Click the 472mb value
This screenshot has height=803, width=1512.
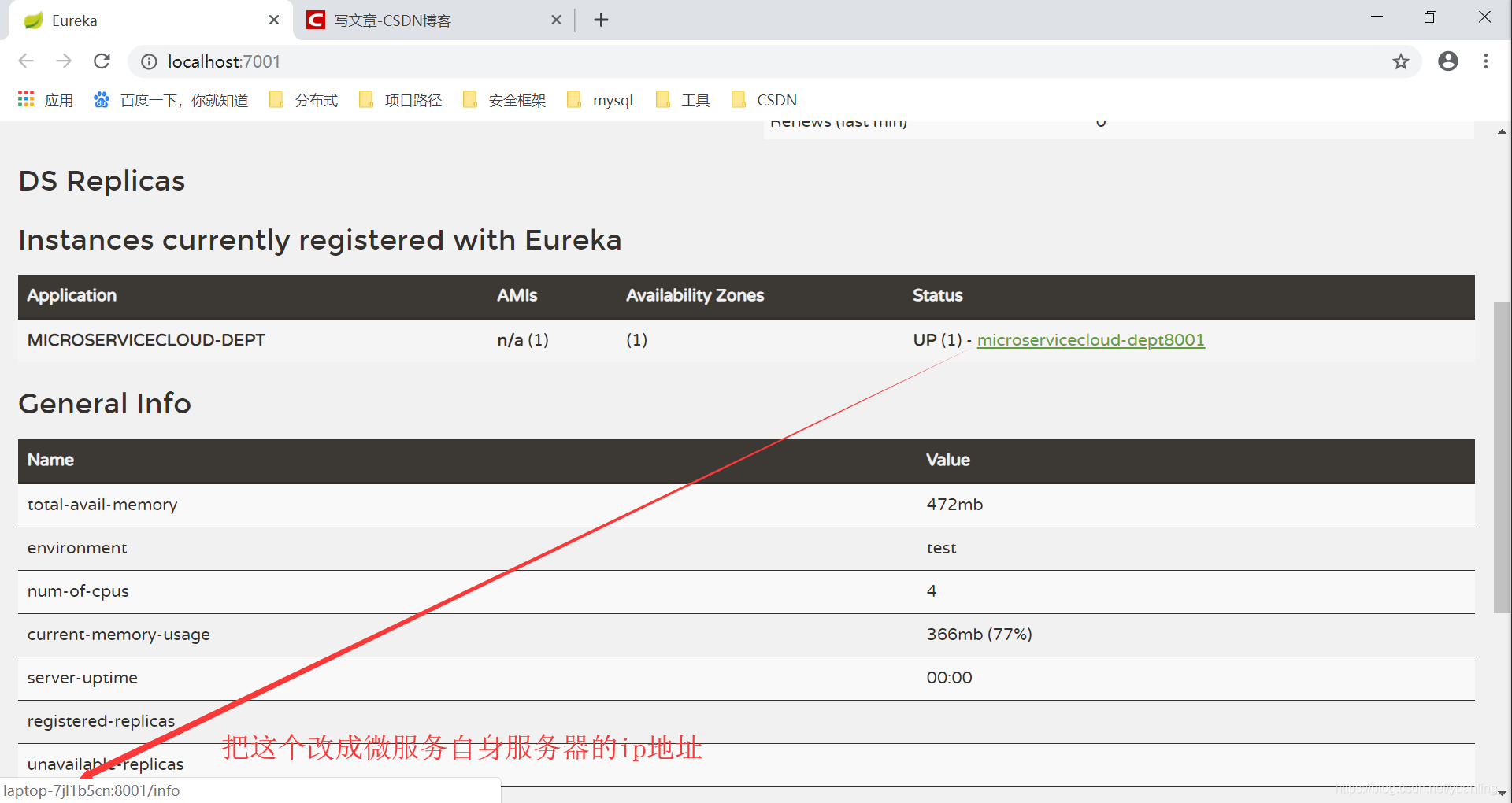pyautogui.click(x=954, y=505)
